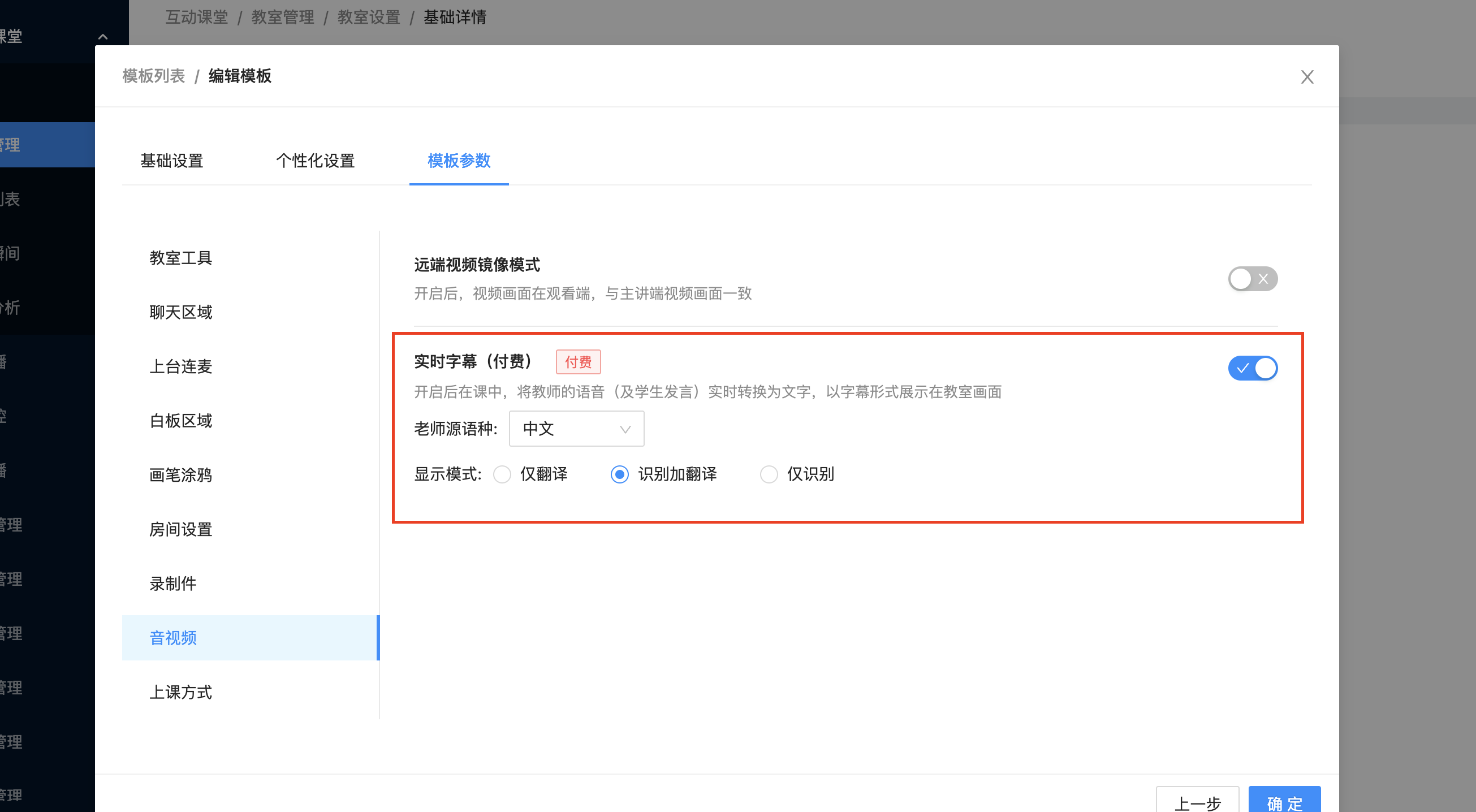The height and width of the screenshot is (812, 1476).
Task: Click the 模板列表 breadcrumb link
Action: tap(154, 76)
